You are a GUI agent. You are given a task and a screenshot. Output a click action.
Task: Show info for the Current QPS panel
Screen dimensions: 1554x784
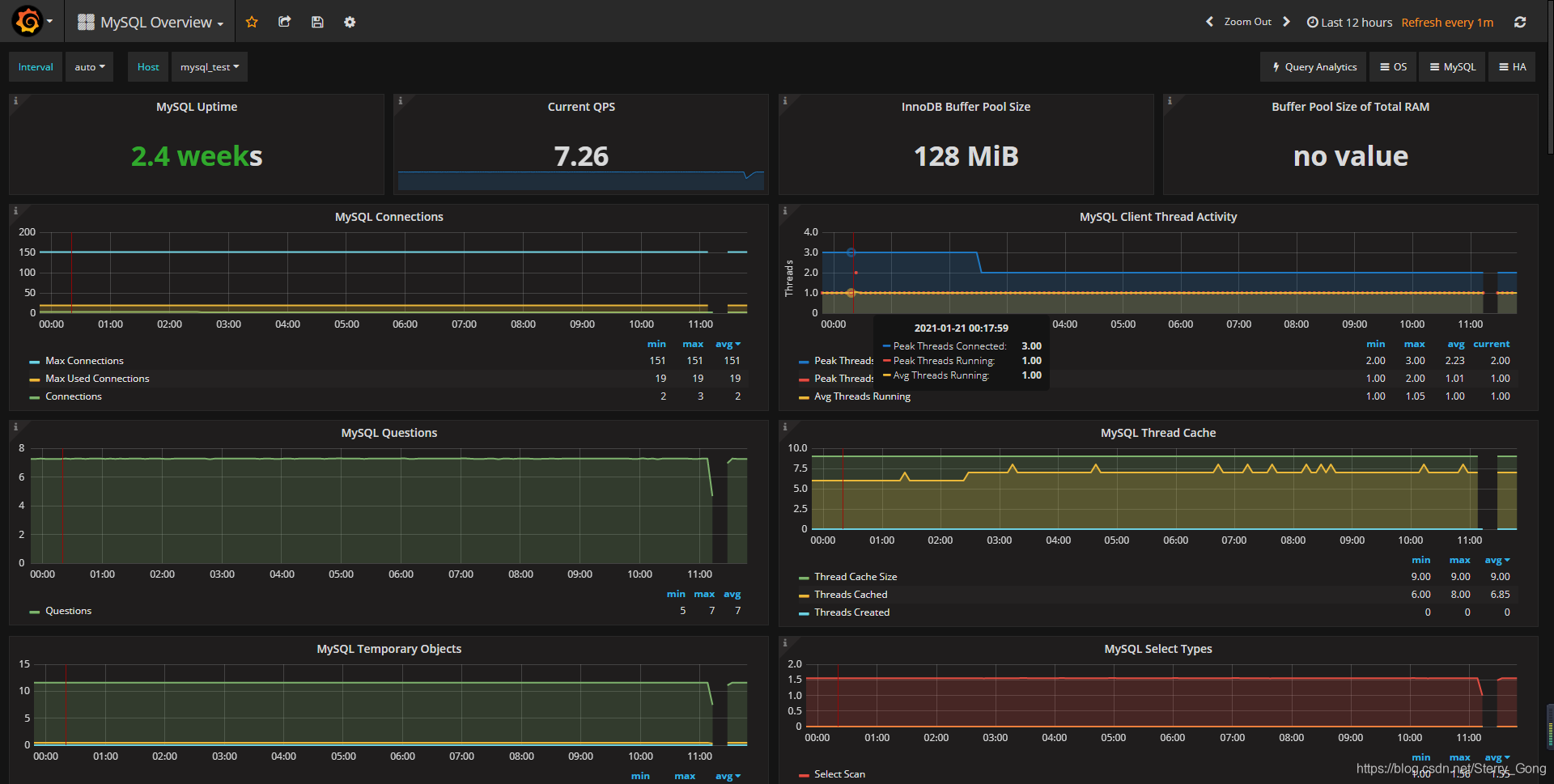pos(400,100)
